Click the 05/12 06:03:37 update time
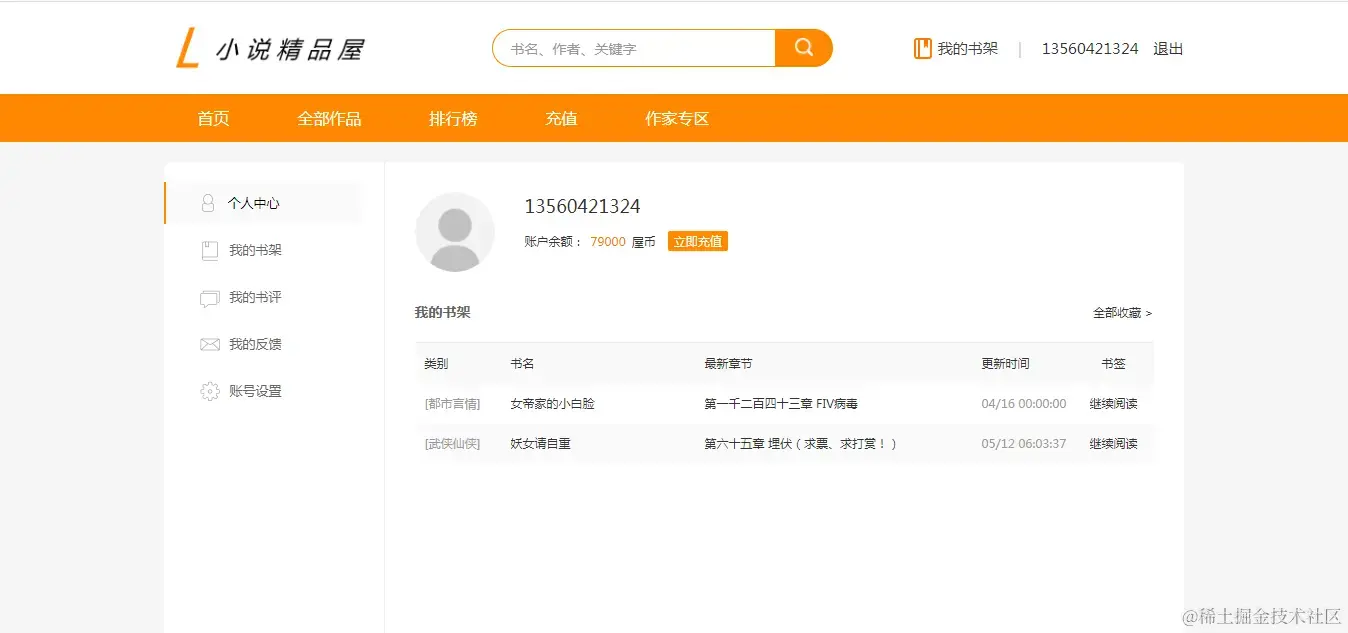Viewport: 1348px width, 633px height. click(x=1024, y=443)
